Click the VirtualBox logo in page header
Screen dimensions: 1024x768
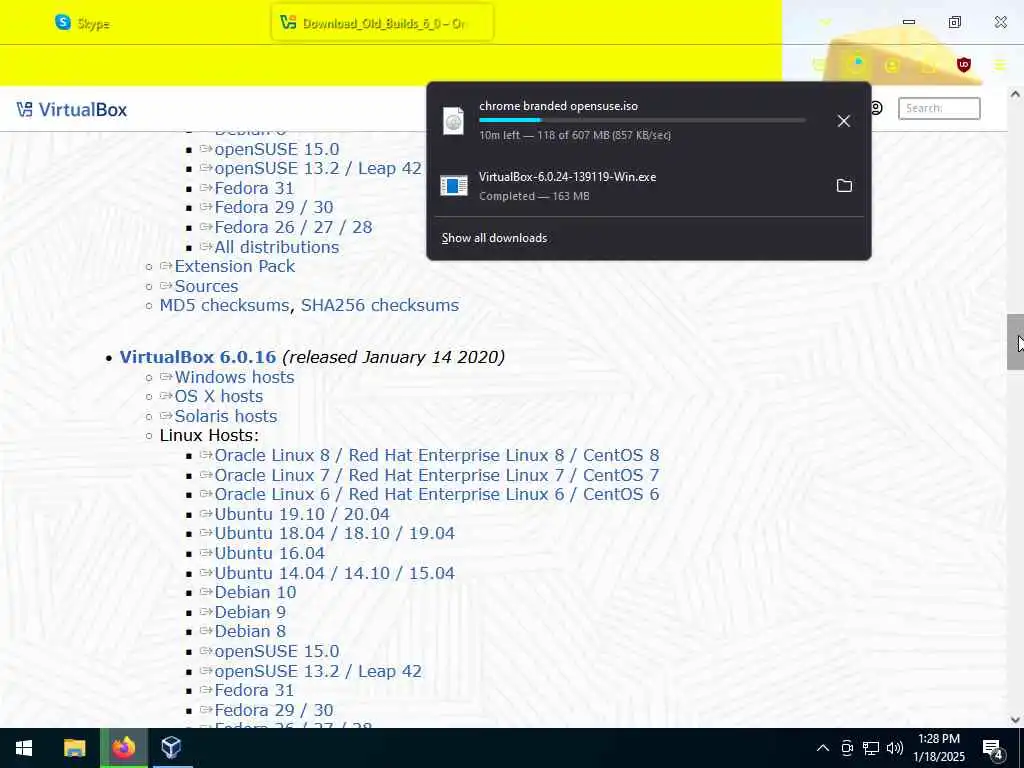(x=72, y=110)
